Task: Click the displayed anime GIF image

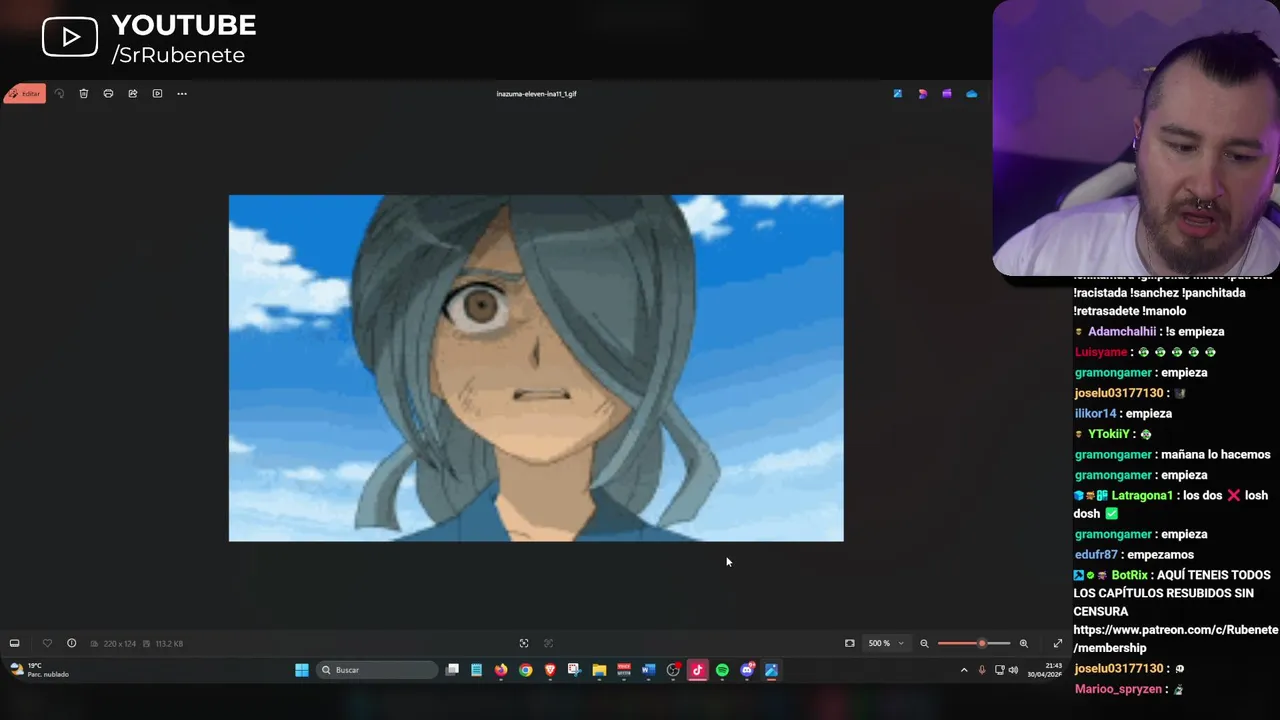Action: (x=536, y=368)
